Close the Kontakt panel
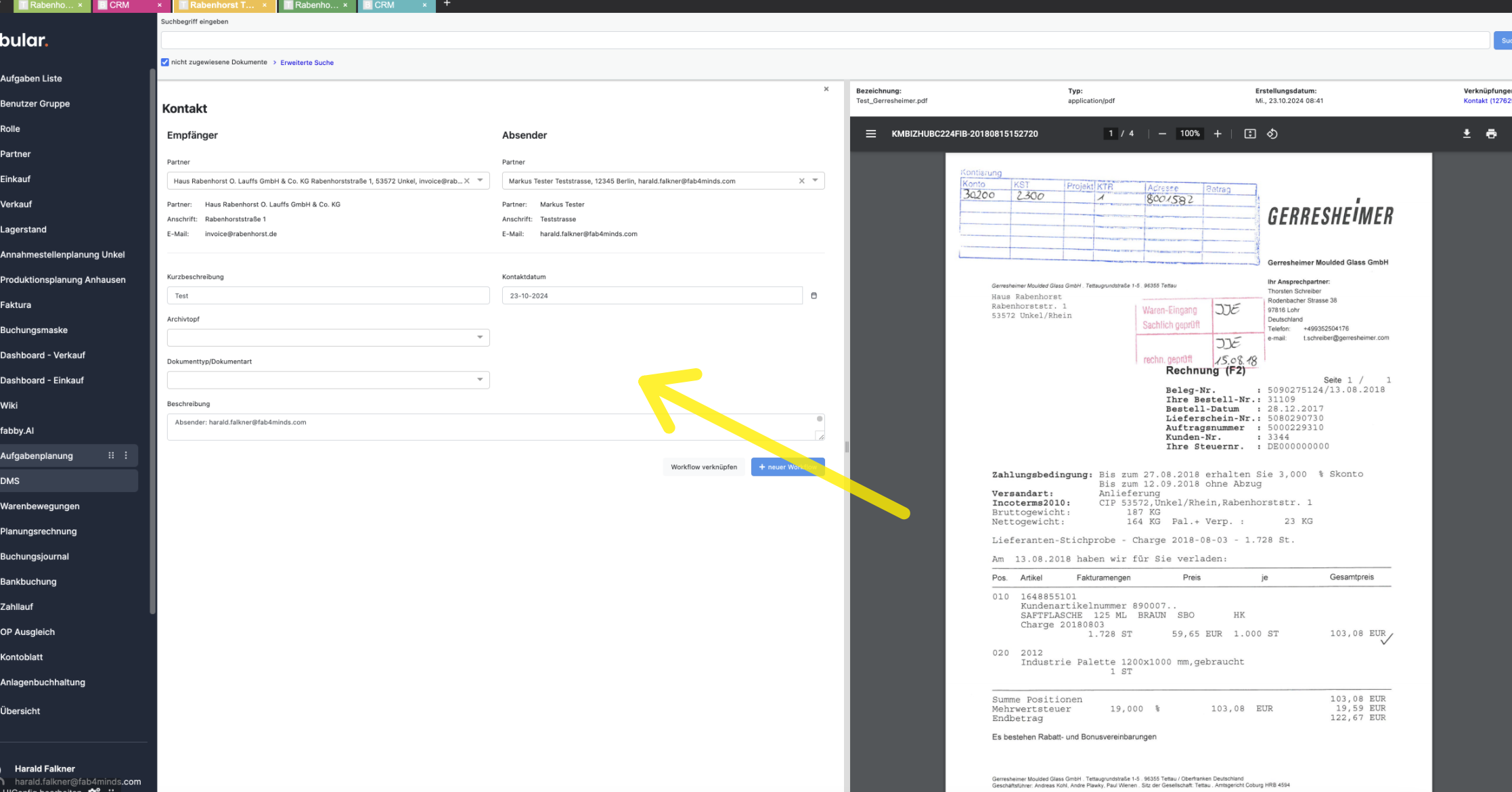The height and width of the screenshot is (792, 1512). click(826, 89)
